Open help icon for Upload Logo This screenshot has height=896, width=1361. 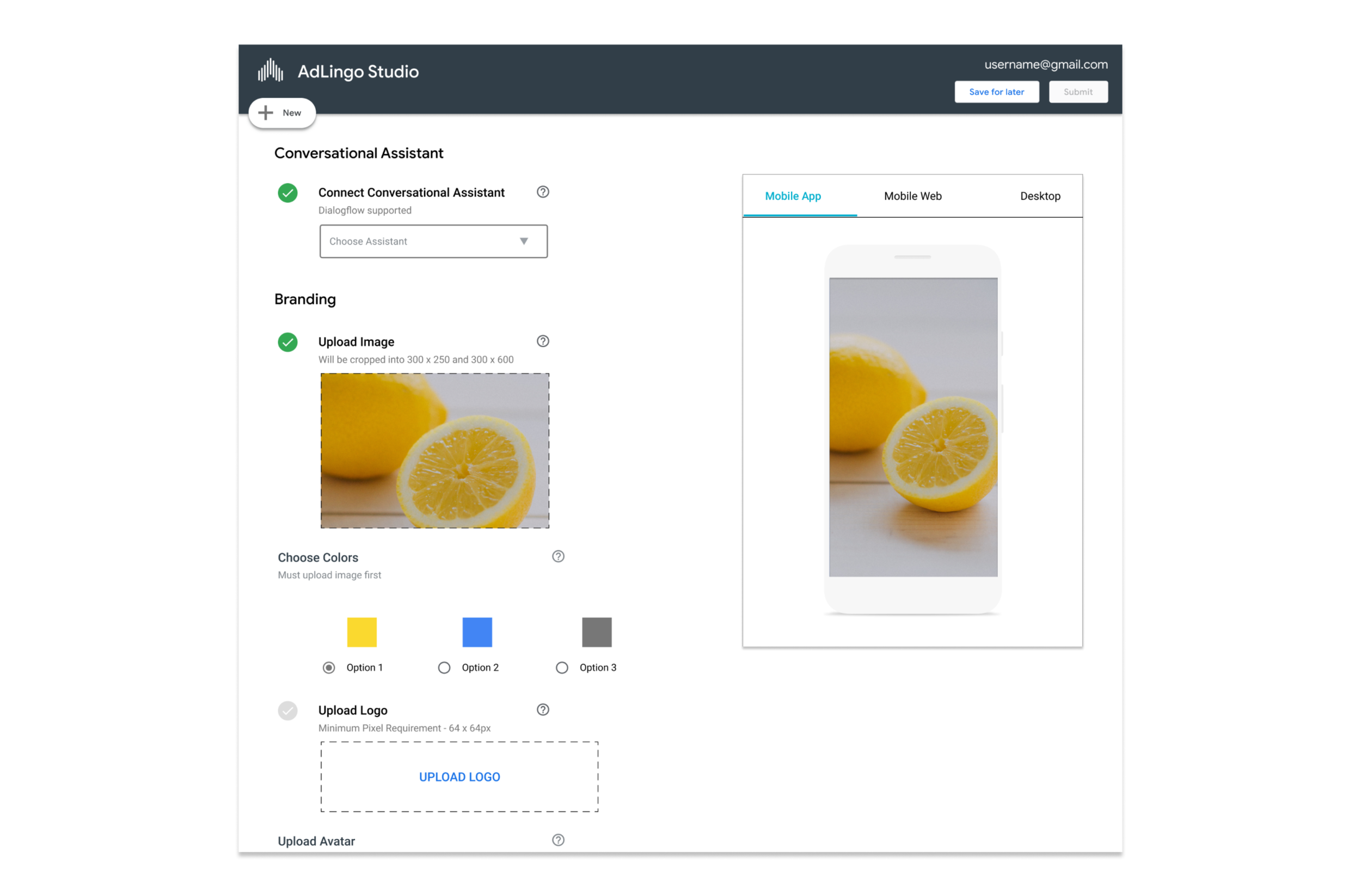[543, 710]
